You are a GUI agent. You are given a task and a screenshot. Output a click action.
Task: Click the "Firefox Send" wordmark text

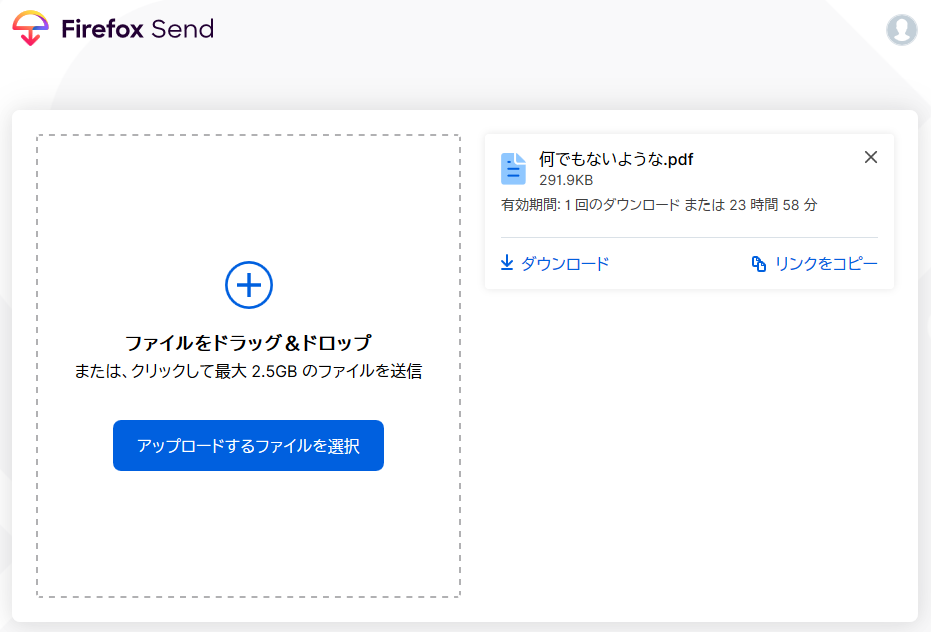tap(137, 29)
